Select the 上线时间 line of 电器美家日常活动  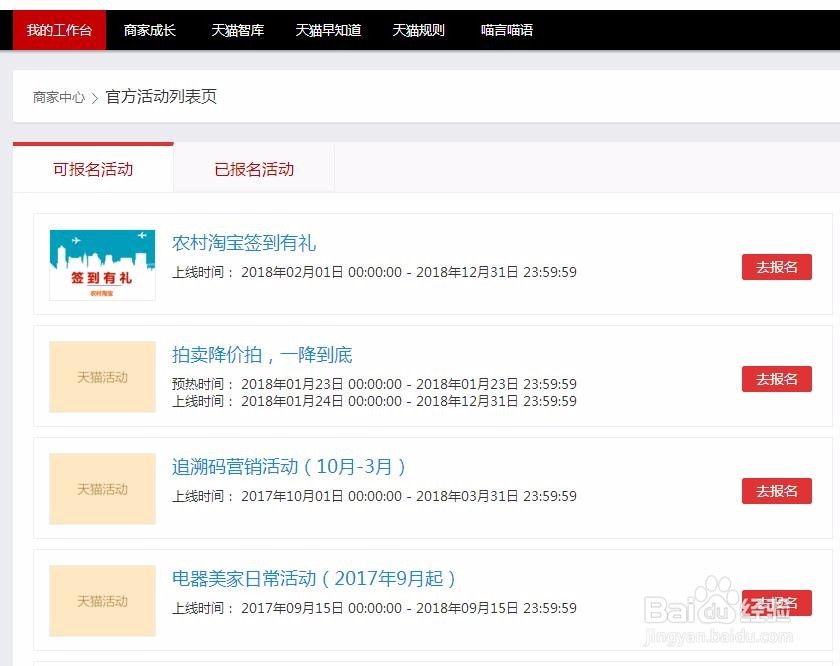click(x=374, y=608)
